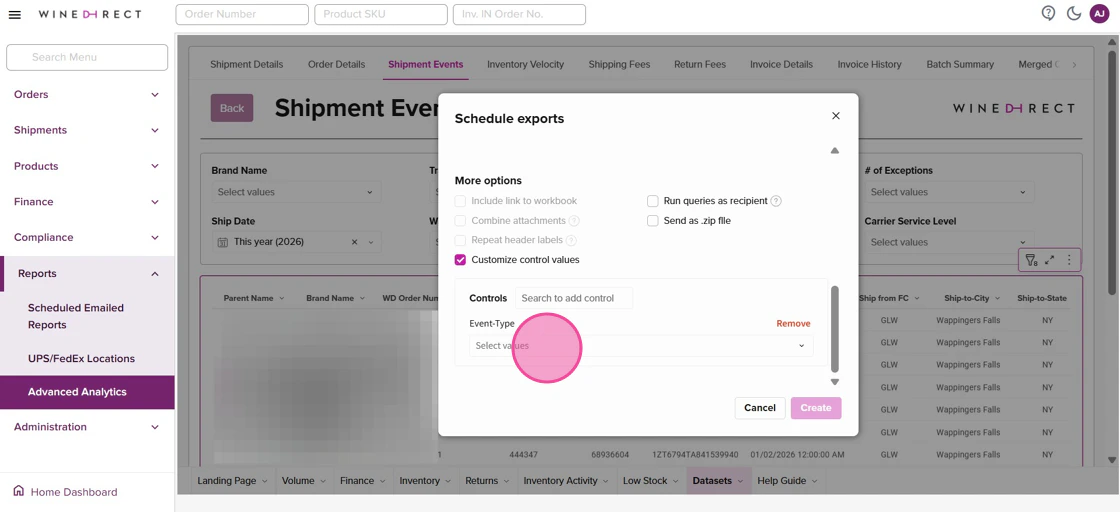Screen dimensions: 1120x512
Task: Select Advanced Analytics in sidebar
Action: pos(87,392)
